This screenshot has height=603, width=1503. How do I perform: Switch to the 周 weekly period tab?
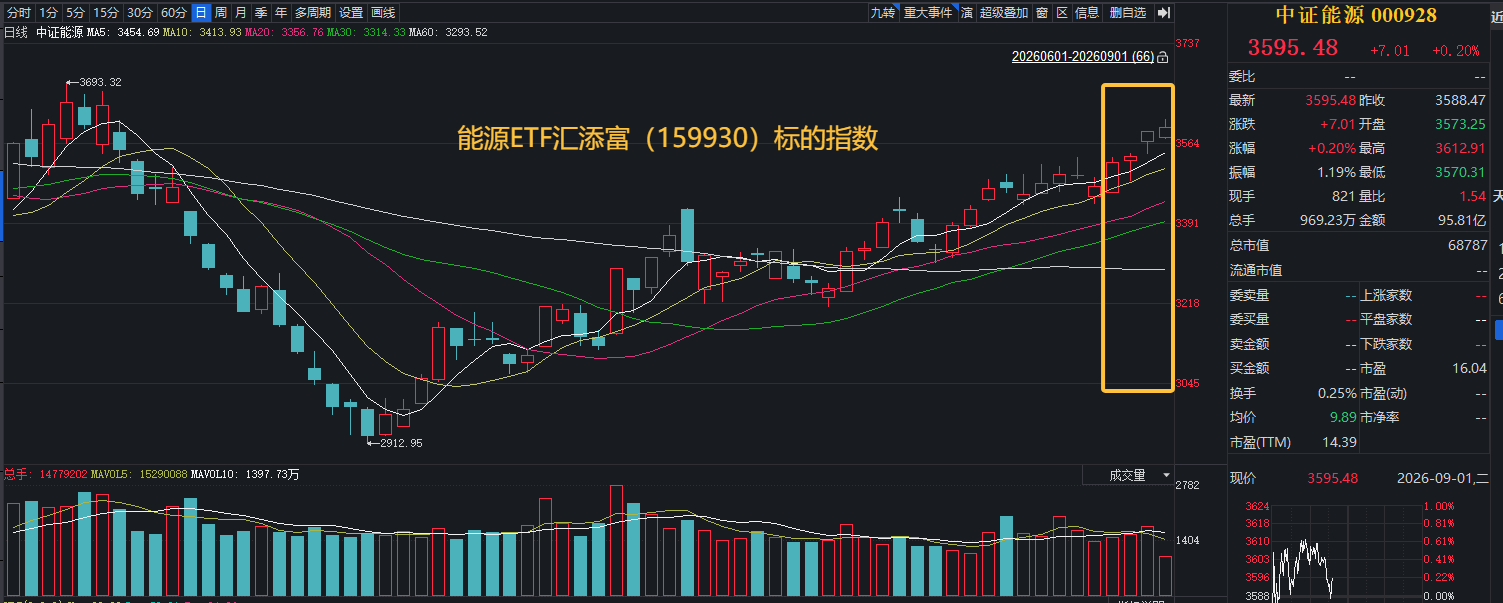[x=221, y=13]
